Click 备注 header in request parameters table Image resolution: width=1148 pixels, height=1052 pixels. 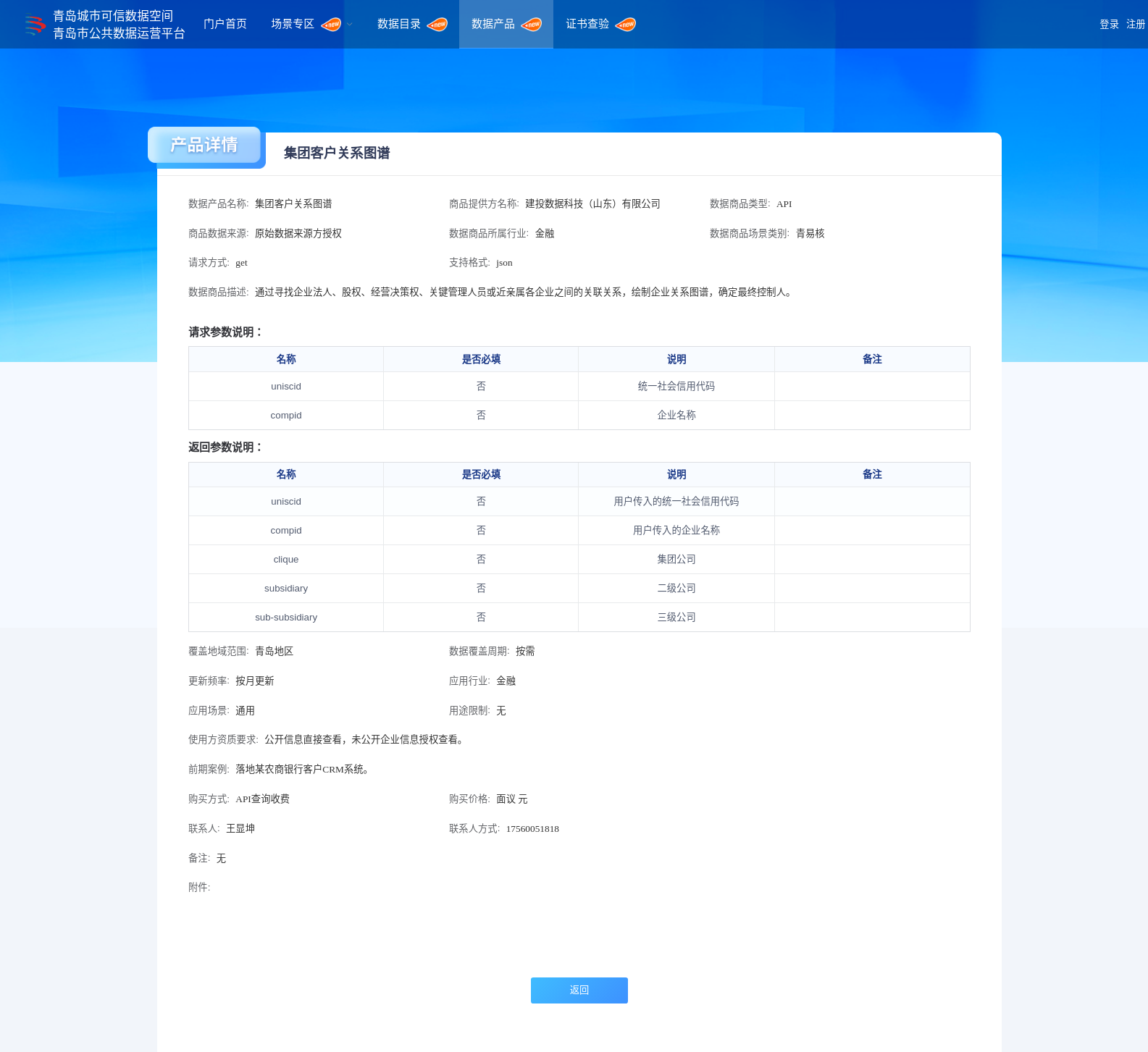(x=872, y=360)
